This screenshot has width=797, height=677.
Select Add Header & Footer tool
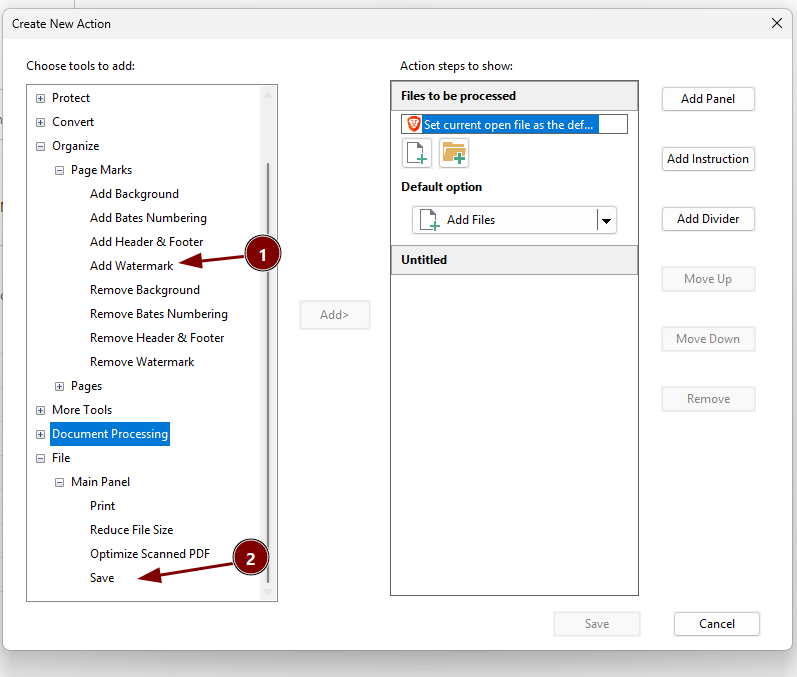coord(146,241)
